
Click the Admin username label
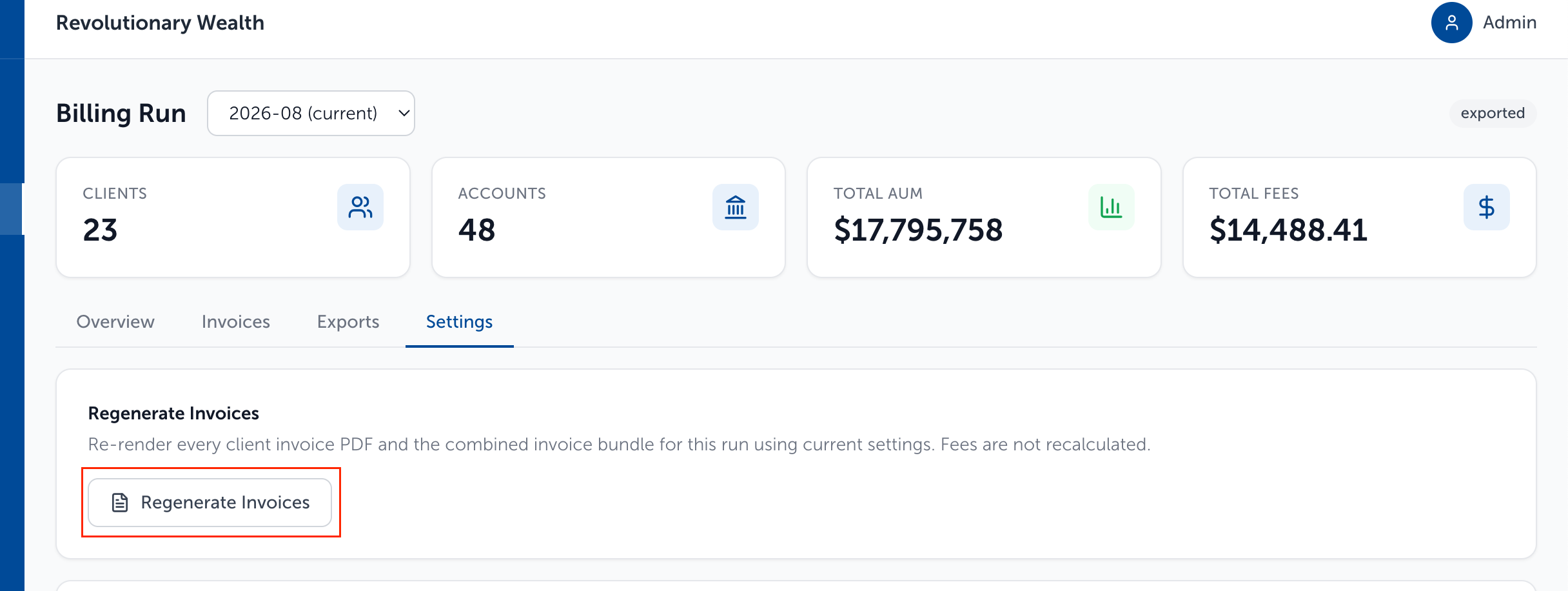[1509, 23]
